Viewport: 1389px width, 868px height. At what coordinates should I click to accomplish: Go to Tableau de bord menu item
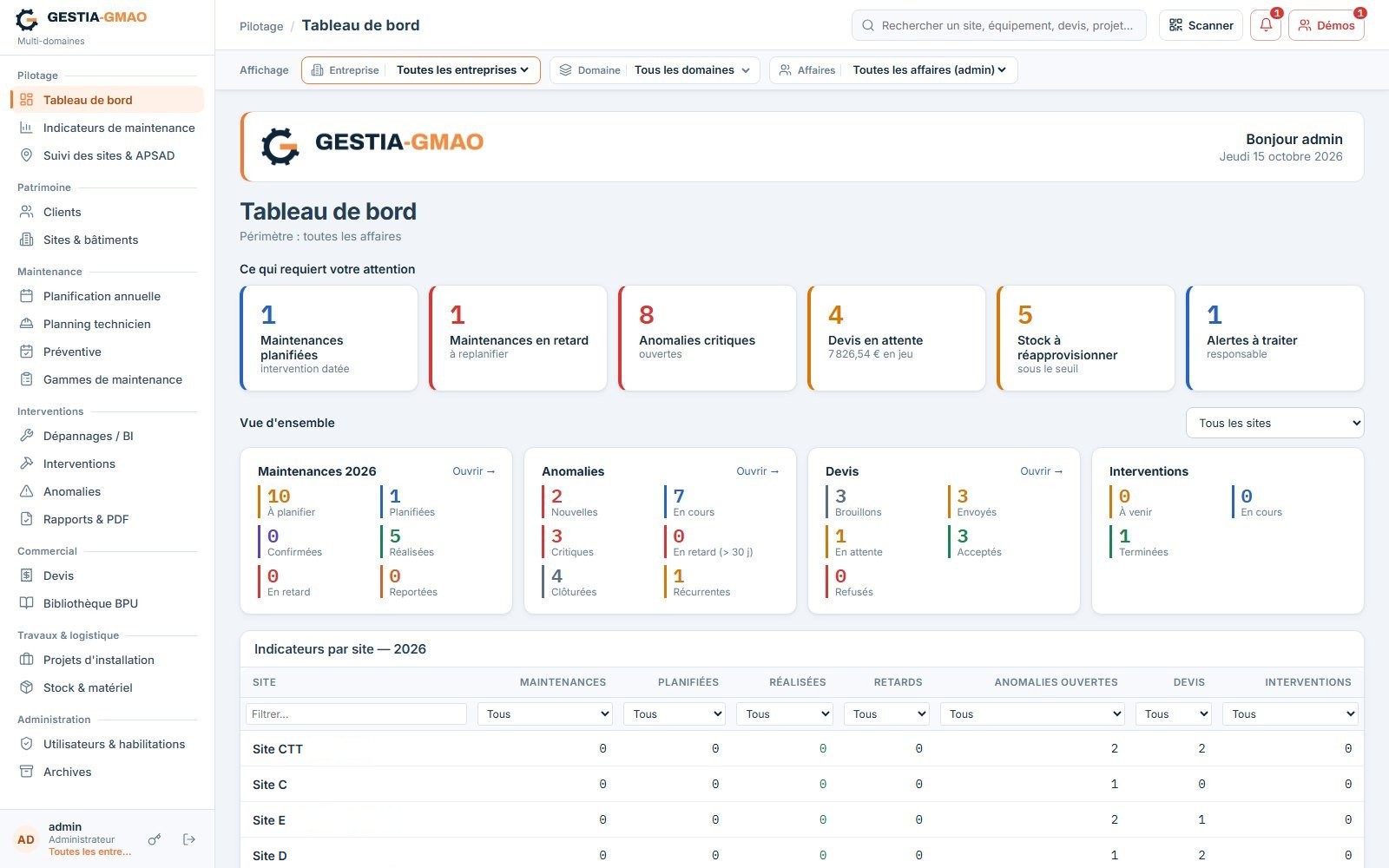[108, 100]
